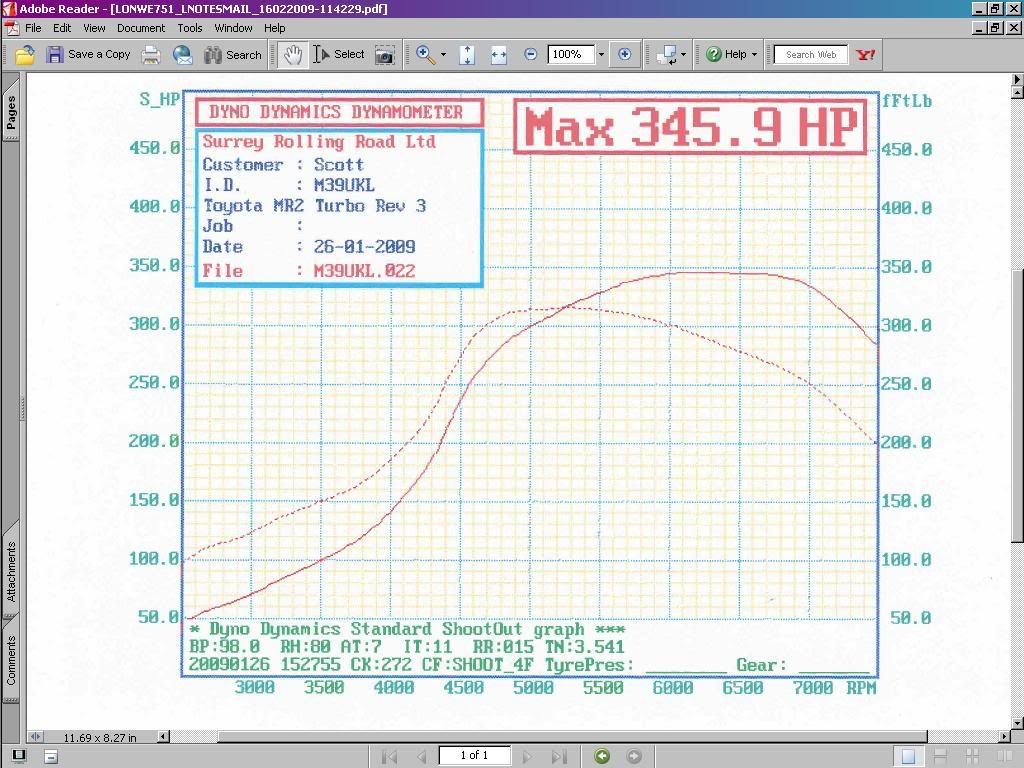
Task: Click the green Help question icon
Action: coord(714,54)
